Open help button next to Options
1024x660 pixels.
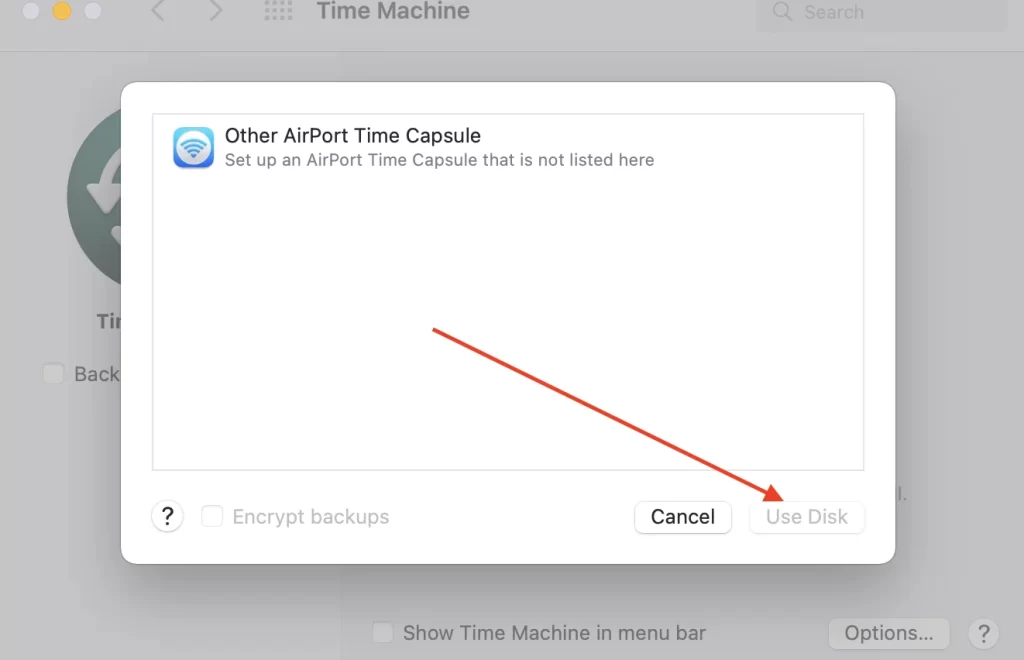point(984,633)
